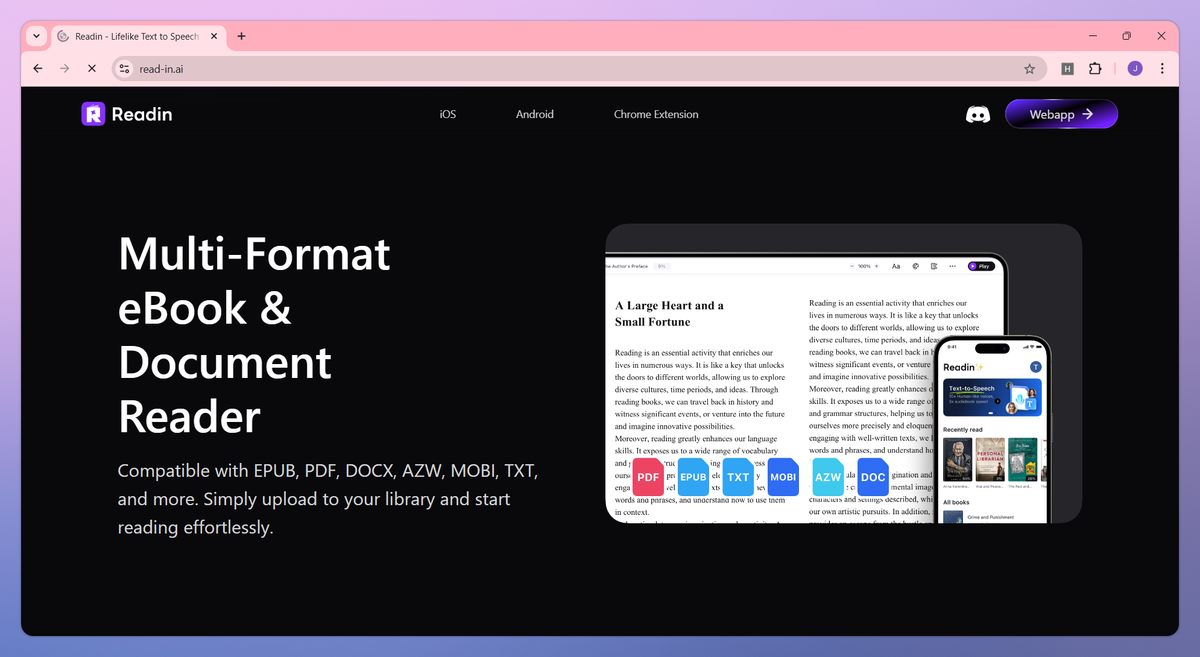
Task: Open a new tab with plus button
Action: [x=241, y=36]
